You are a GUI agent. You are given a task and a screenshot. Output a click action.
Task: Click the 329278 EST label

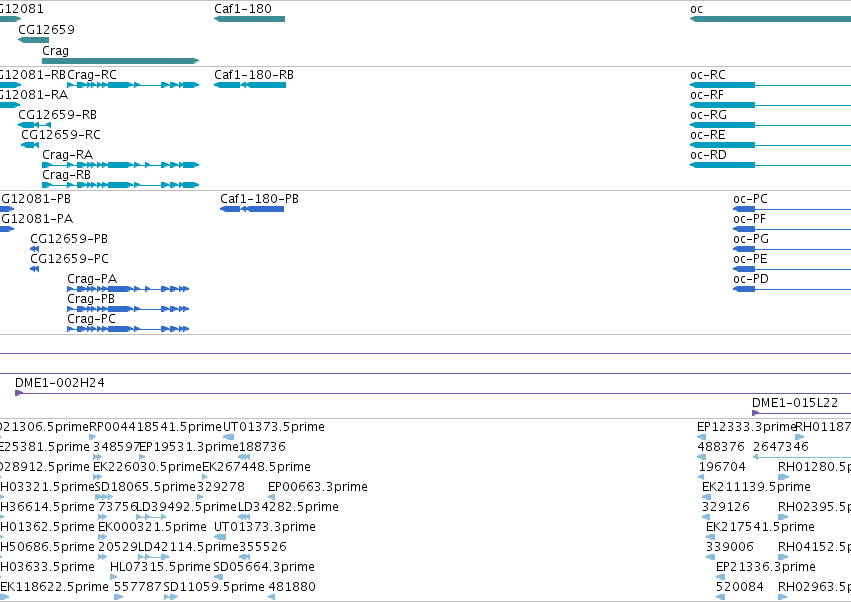221,486
